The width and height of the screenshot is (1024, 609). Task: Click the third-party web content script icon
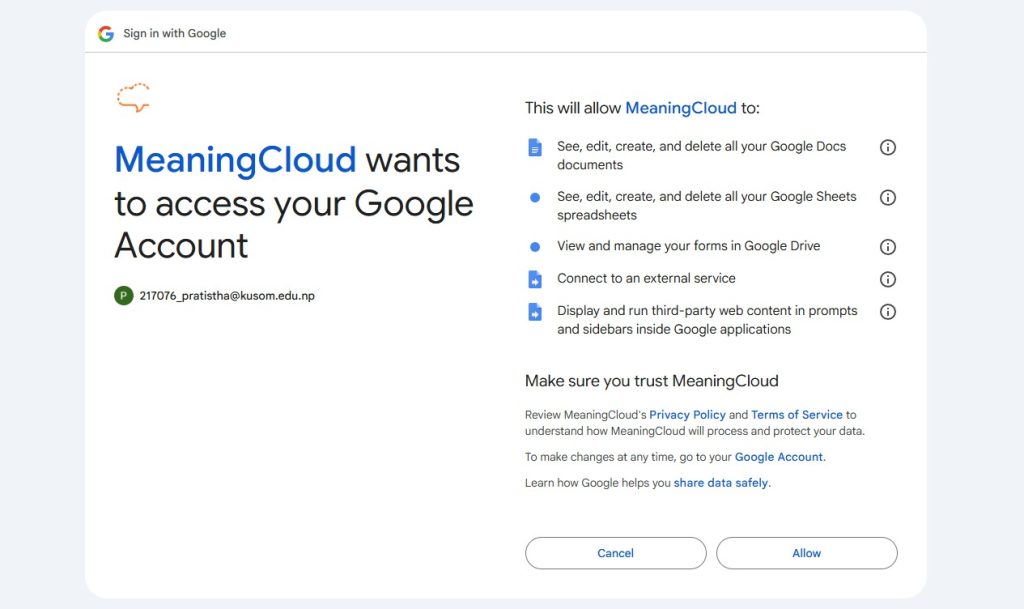pyautogui.click(x=535, y=312)
